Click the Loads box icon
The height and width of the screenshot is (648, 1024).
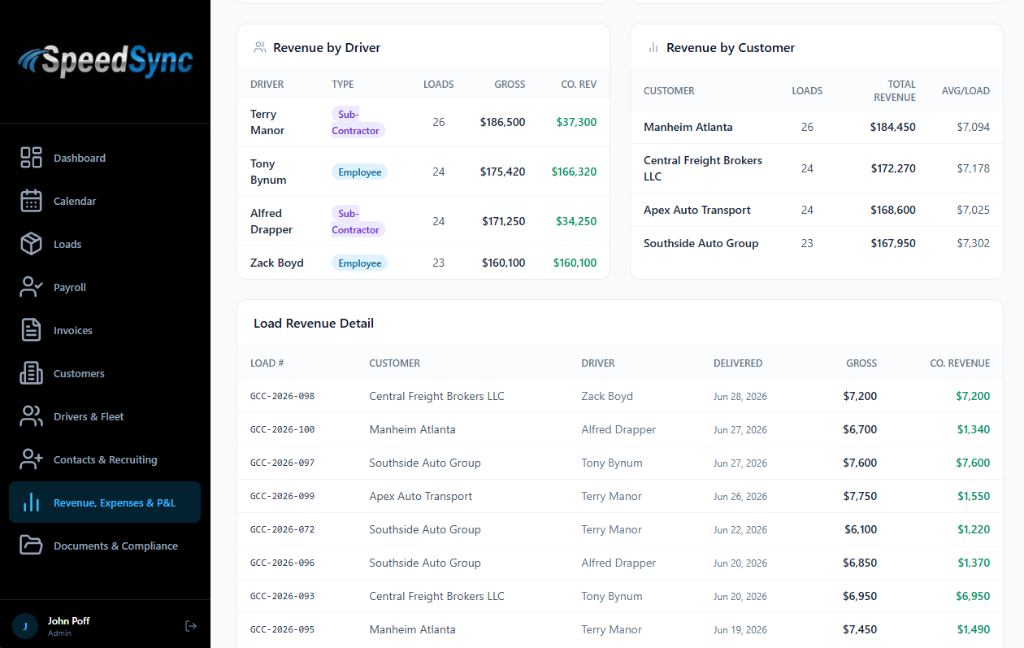(x=31, y=244)
